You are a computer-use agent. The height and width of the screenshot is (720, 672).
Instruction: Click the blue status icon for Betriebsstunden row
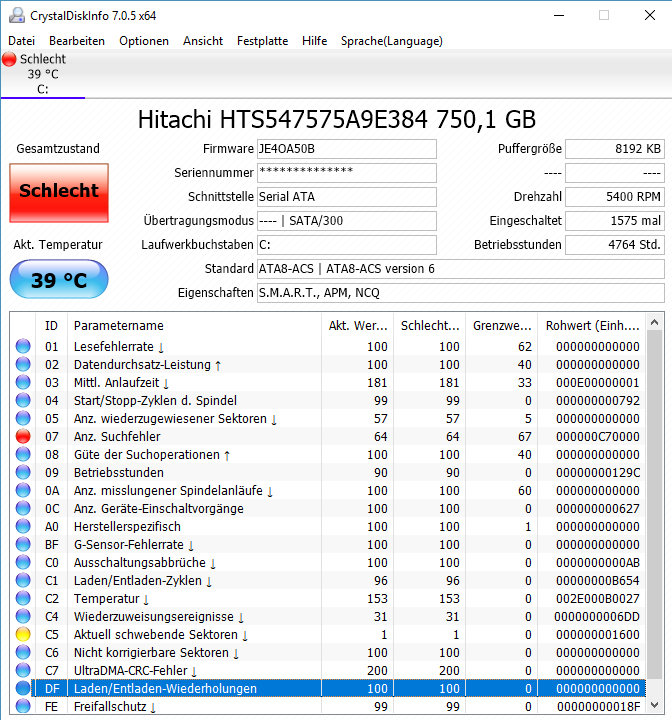[23, 472]
